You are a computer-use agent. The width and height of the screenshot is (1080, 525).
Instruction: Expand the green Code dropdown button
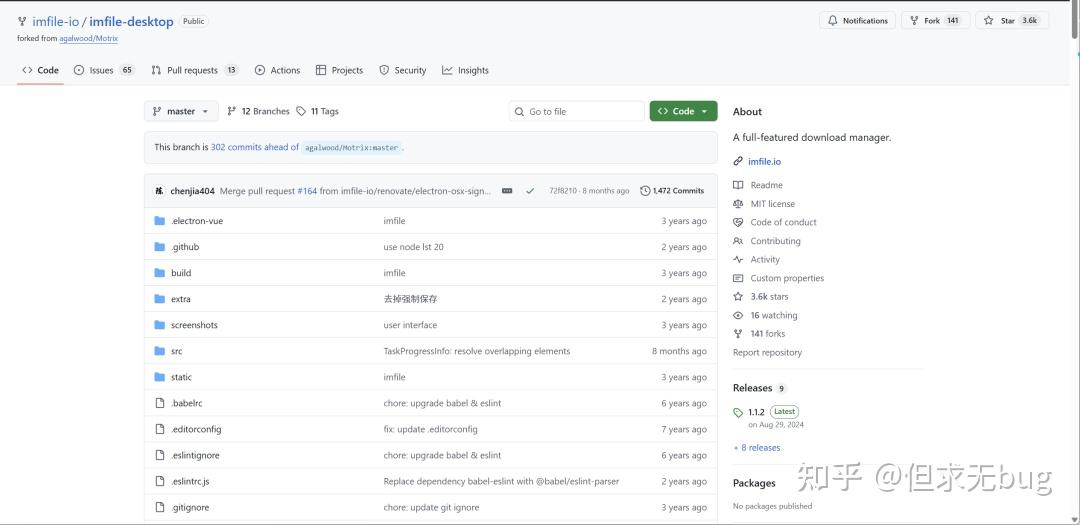coord(683,111)
